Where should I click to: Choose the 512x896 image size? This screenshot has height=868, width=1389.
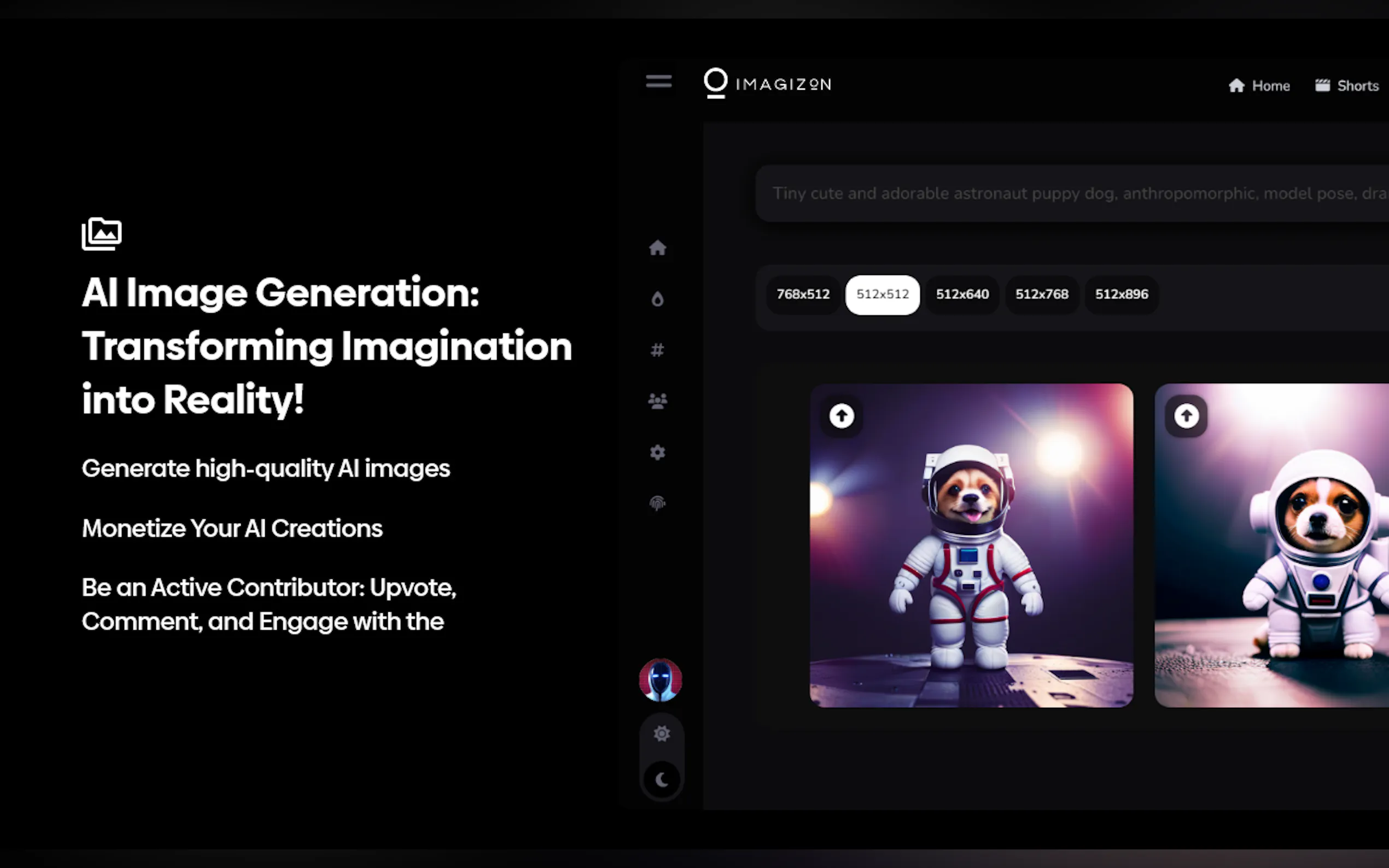[x=1121, y=295]
